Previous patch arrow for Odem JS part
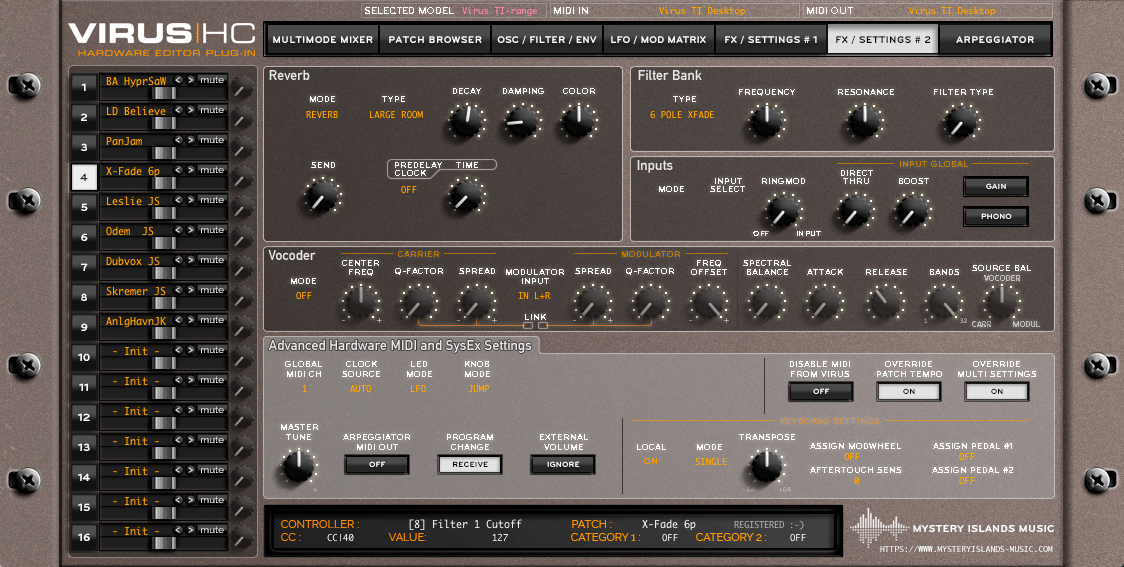Image resolution: width=1124 pixels, height=567 pixels. 179,230
